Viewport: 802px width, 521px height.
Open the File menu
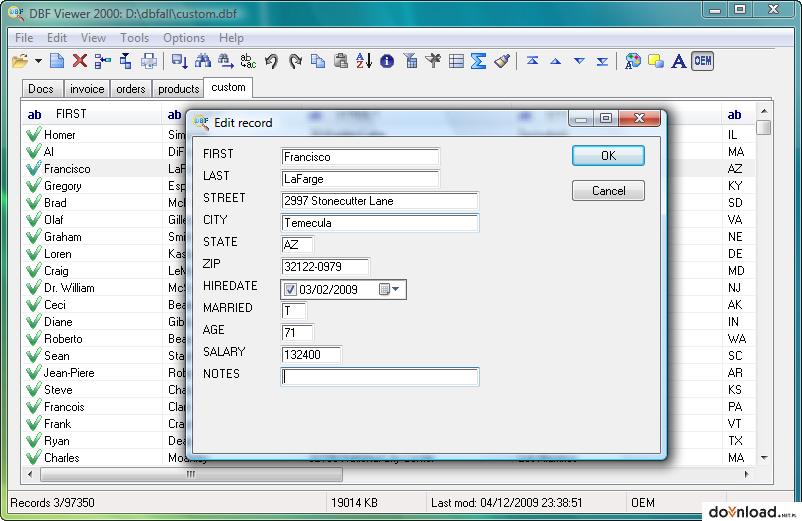(24, 38)
